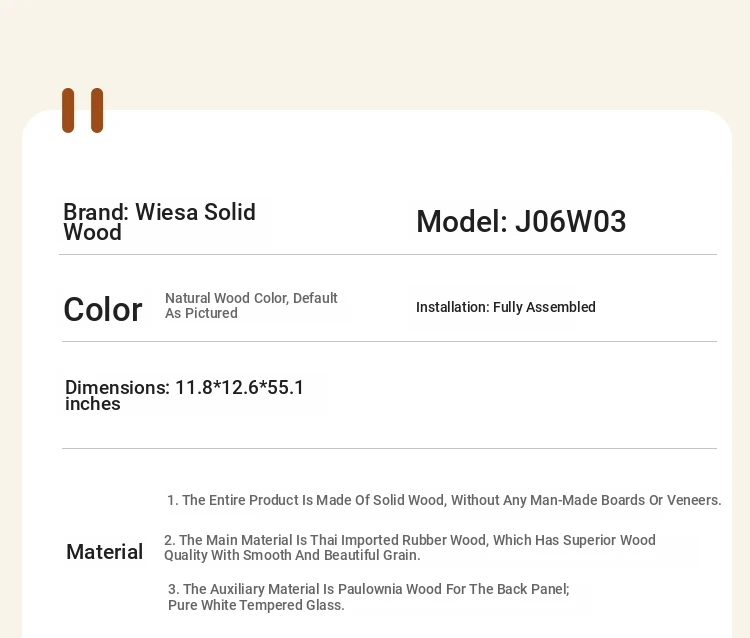Click the large Color heading

[102, 309]
